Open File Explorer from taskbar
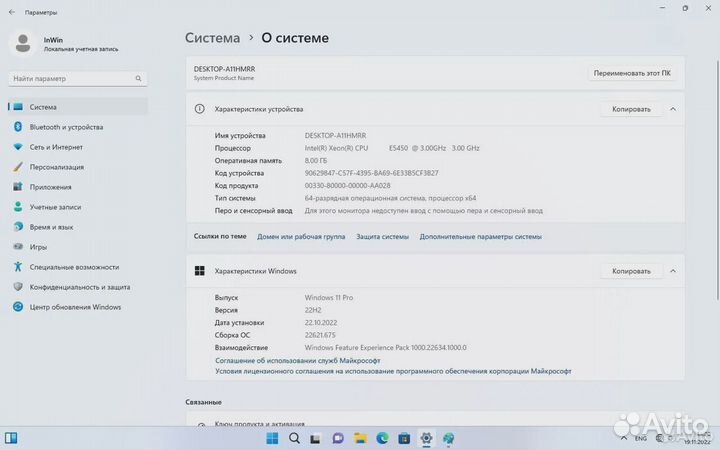This screenshot has width=720, height=450. coord(360,439)
